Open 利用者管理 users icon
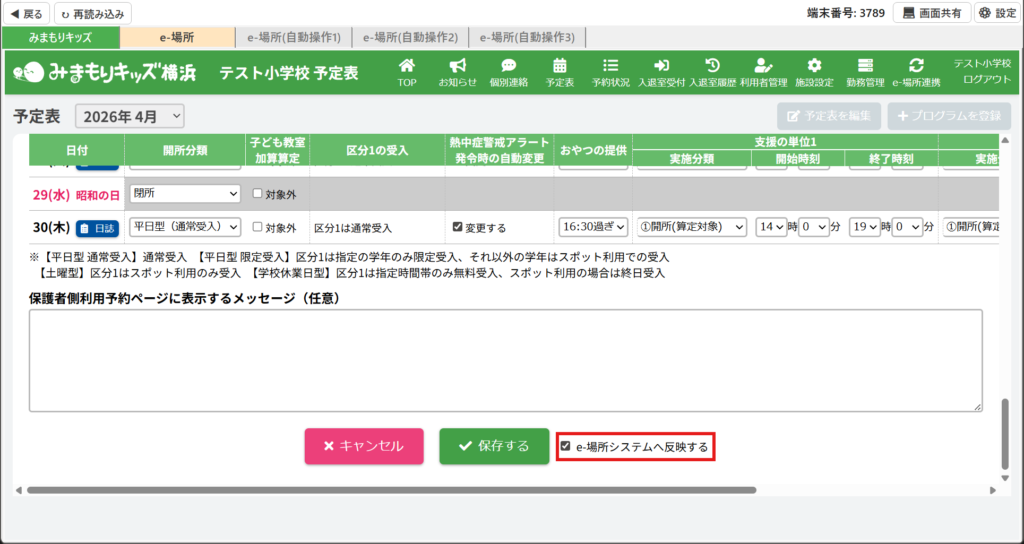1024x544 pixels. (763, 72)
